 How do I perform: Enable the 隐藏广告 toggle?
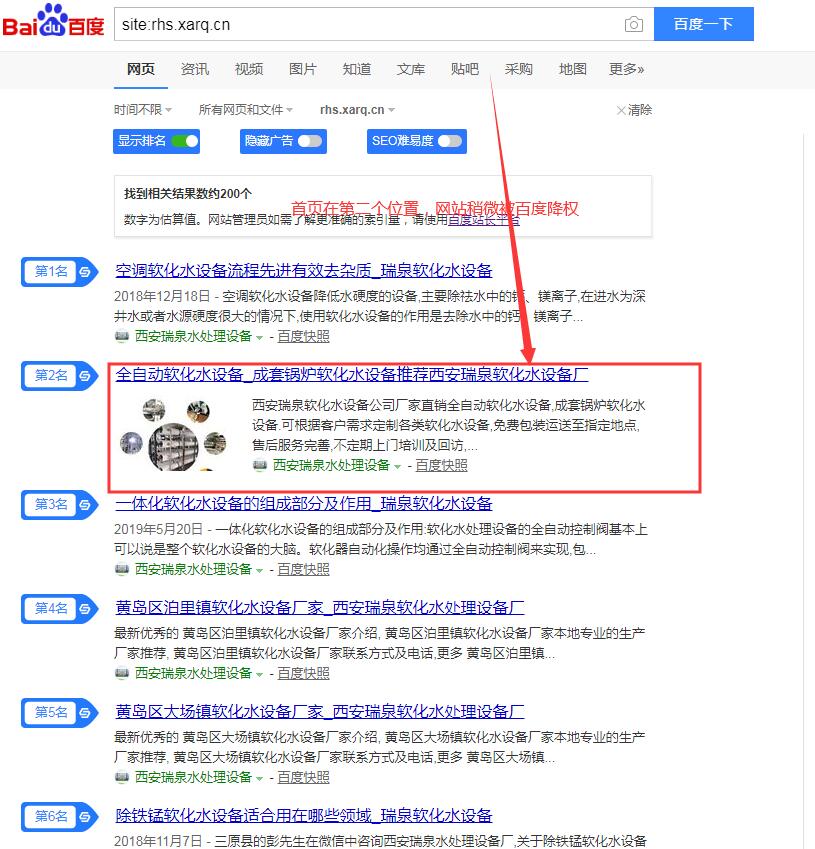(310, 141)
